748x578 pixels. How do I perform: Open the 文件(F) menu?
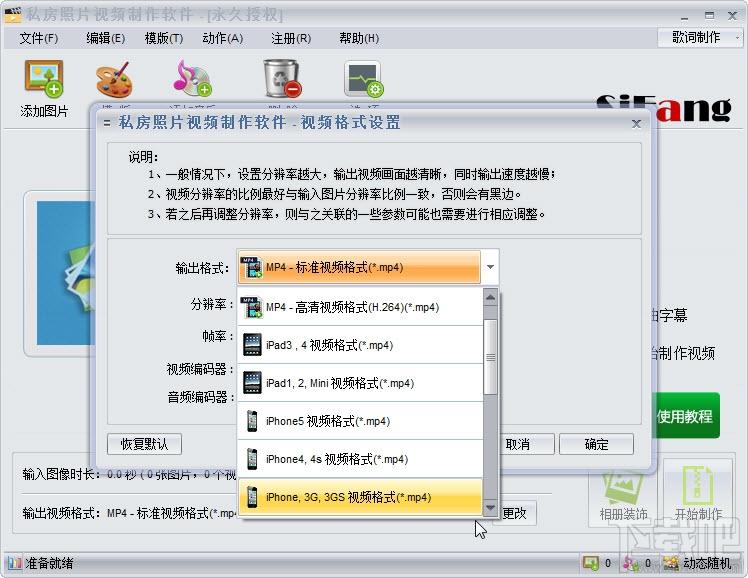point(39,38)
